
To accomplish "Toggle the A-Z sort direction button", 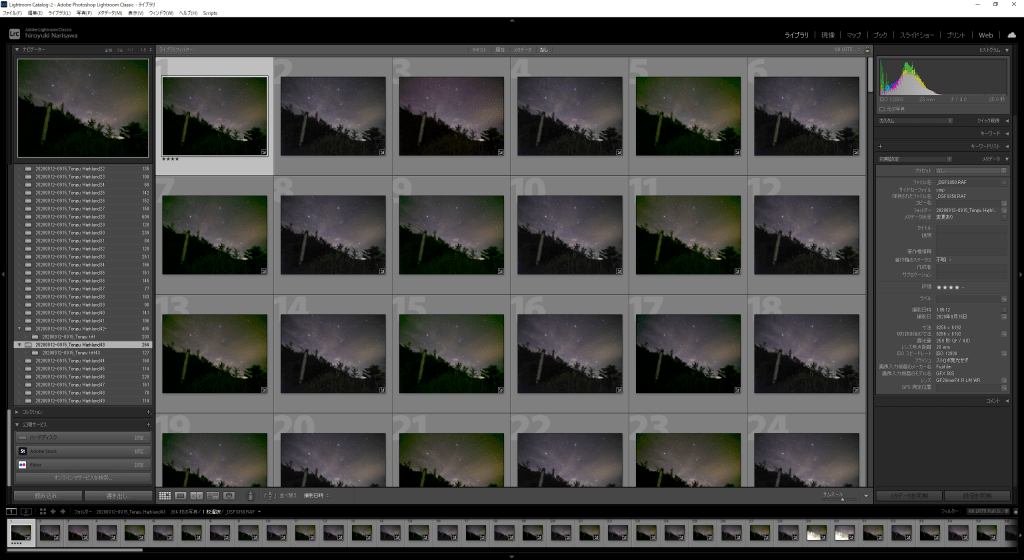I will coord(268,495).
